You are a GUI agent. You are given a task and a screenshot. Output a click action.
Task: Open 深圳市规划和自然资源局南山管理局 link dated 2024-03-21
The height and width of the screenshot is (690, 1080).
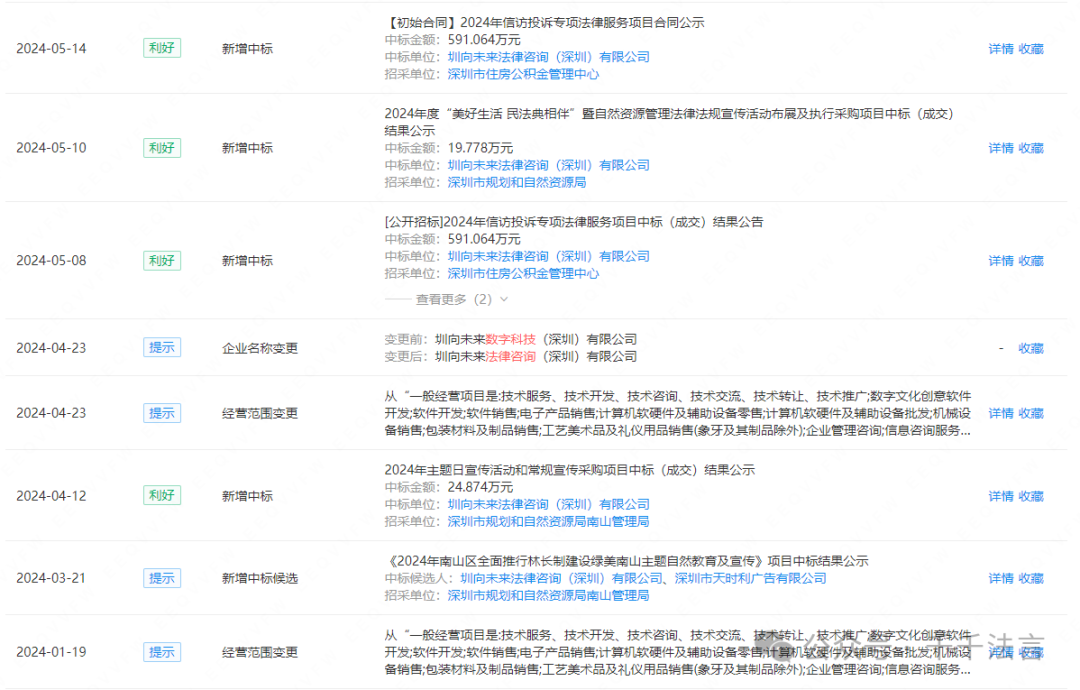pos(548,596)
